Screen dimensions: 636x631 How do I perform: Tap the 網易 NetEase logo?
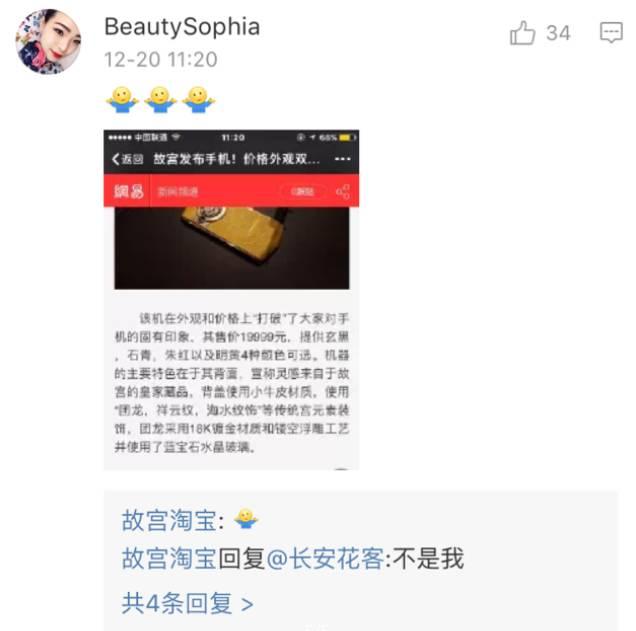click(x=129, y=191)
